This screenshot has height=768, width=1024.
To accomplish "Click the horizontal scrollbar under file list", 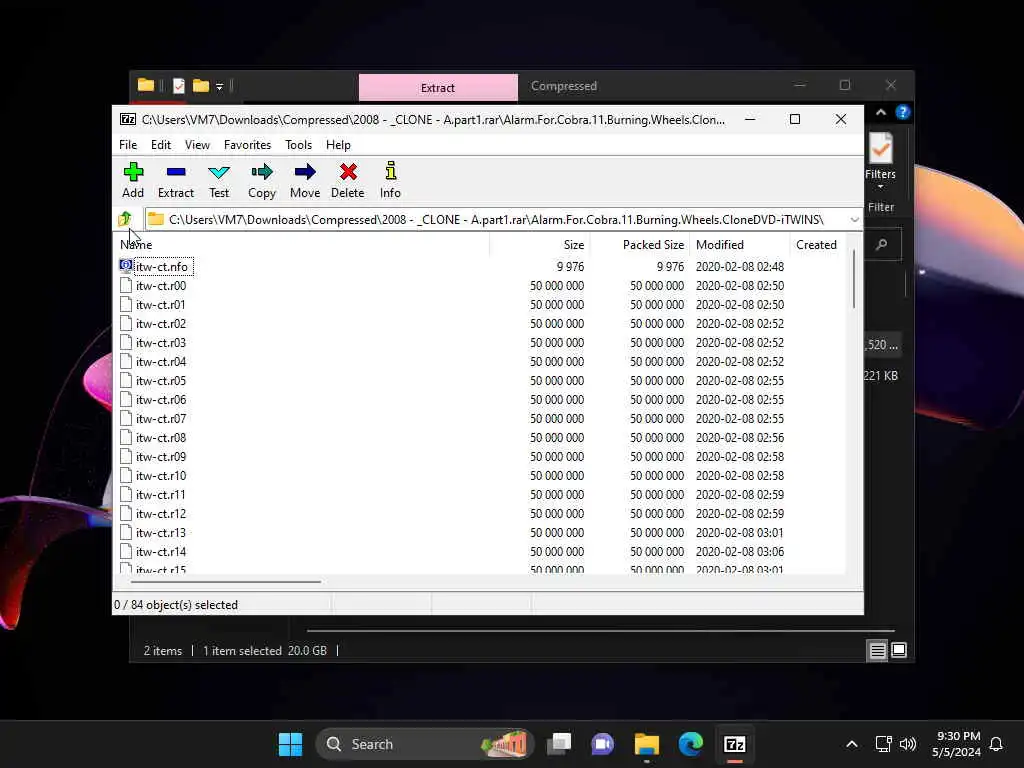I will [225, 581].
